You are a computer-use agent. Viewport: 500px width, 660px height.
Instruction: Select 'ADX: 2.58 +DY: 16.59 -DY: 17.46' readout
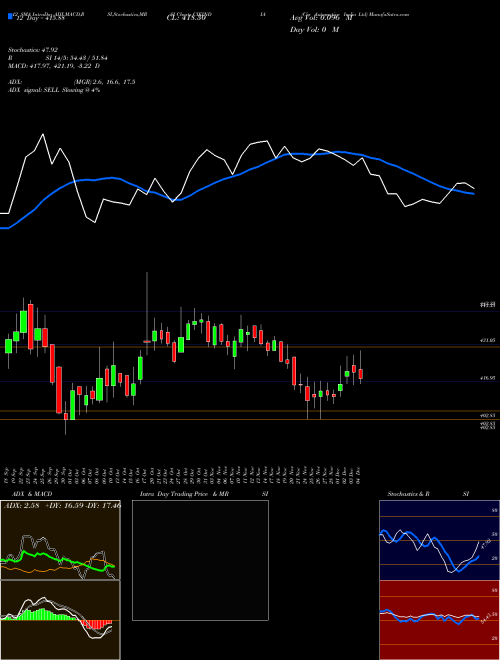(x=62, y=505)
